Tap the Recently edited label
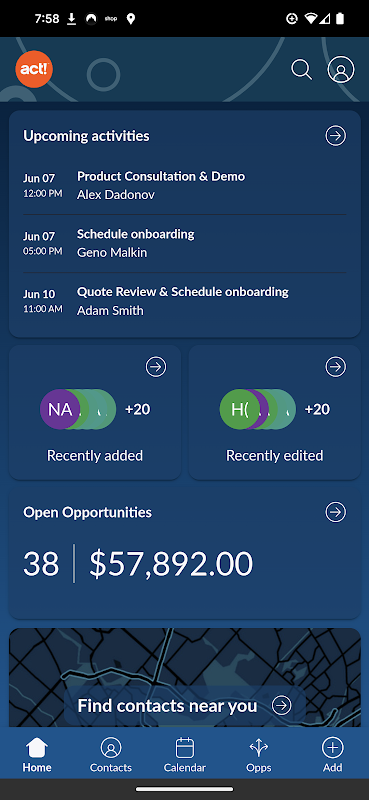Image resolution: width=369 pixels, height=800 pixels. (275, 456)
